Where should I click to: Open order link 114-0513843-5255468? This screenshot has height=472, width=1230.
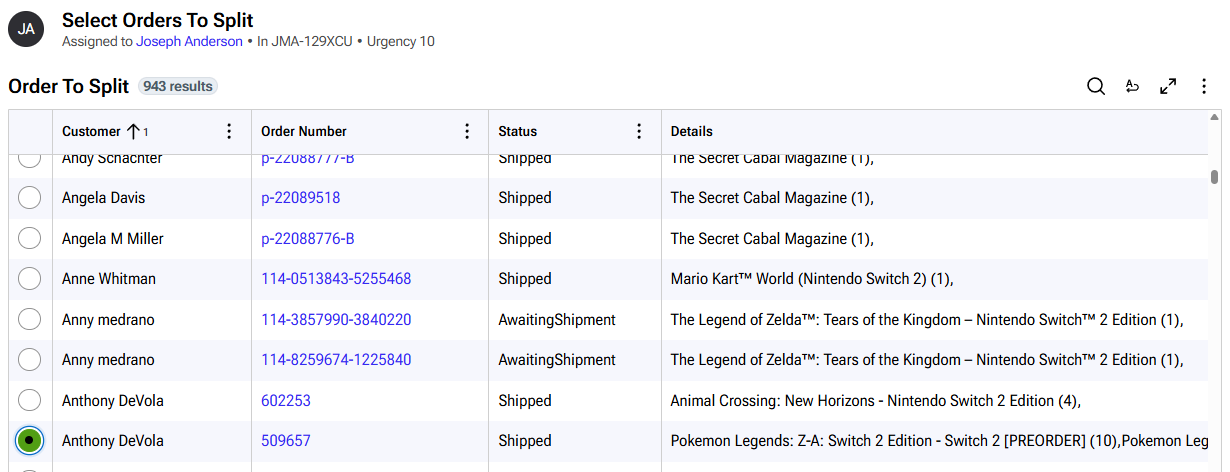(x=336, y=279)
